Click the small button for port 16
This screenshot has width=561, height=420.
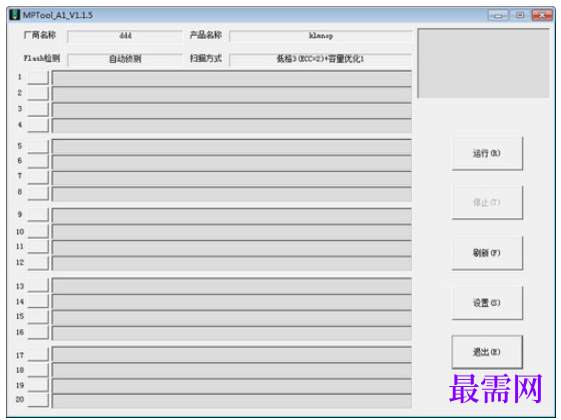click(38, 332)
